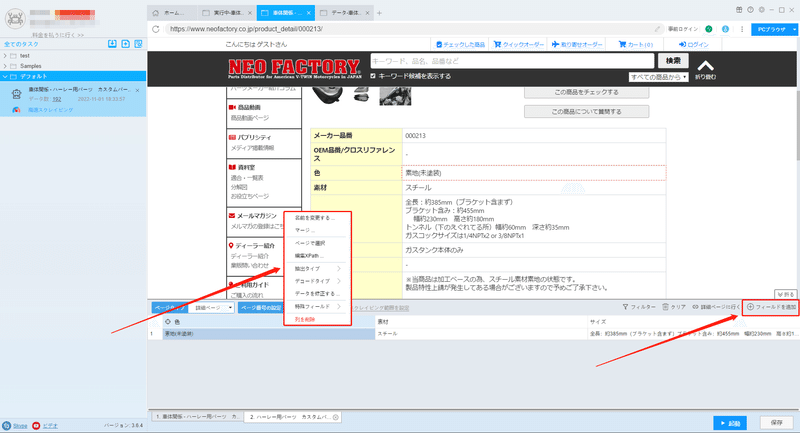Open settings gear icon in the title bar
The width and height of the screenshot is (800, 433).
pyautogui.click(x=761, y=10)
